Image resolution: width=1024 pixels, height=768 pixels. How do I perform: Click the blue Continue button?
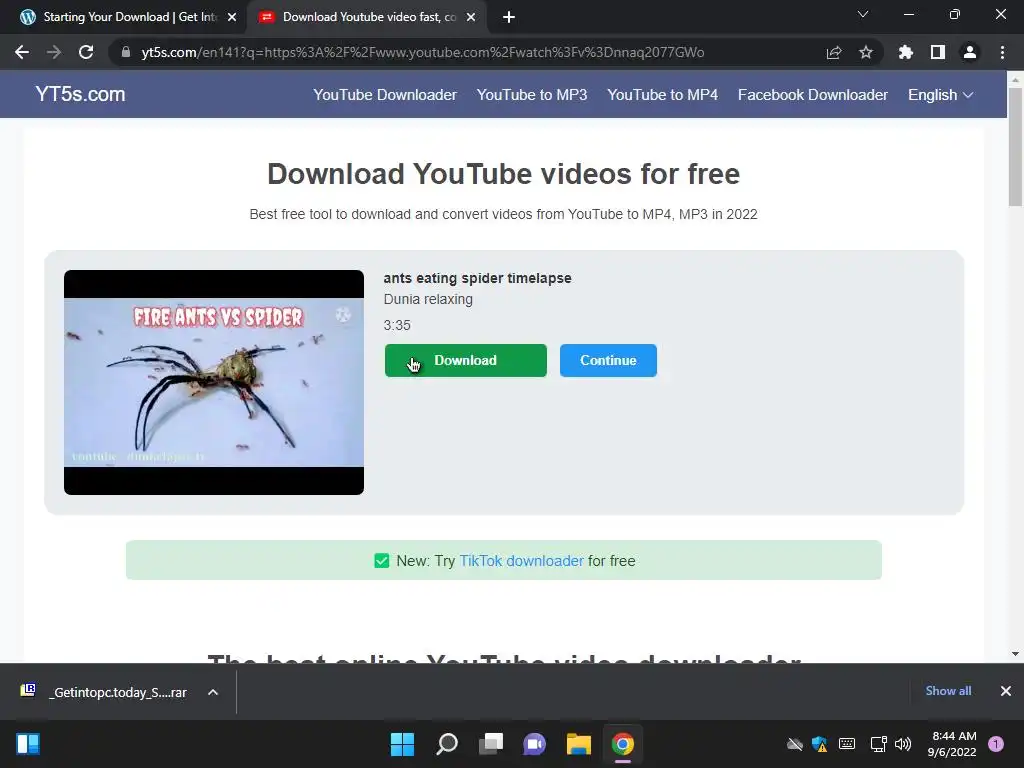pos(608,360)
